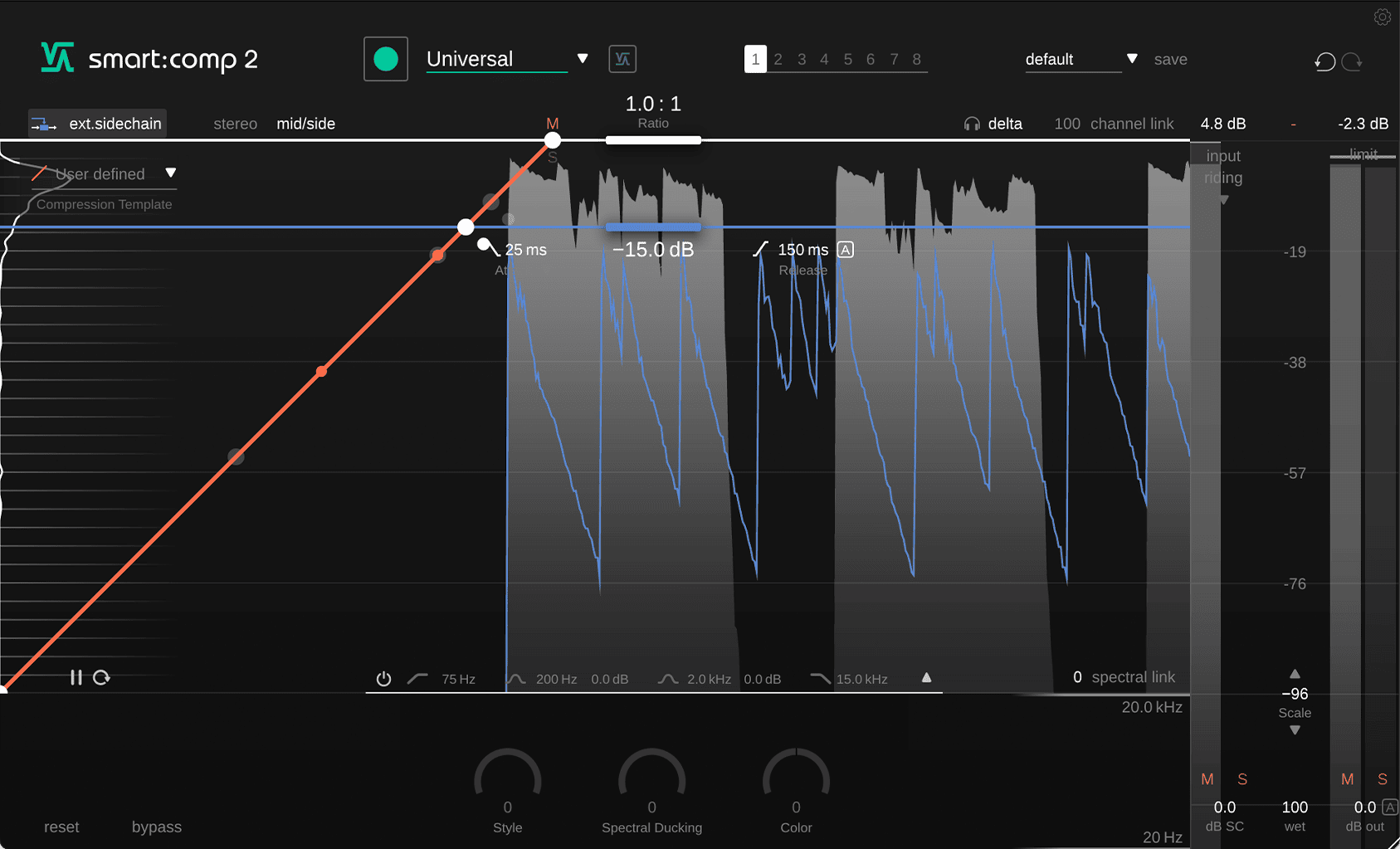Click the white knee point on transfer curve
1400x849 pixels.
tap(466, 227)
